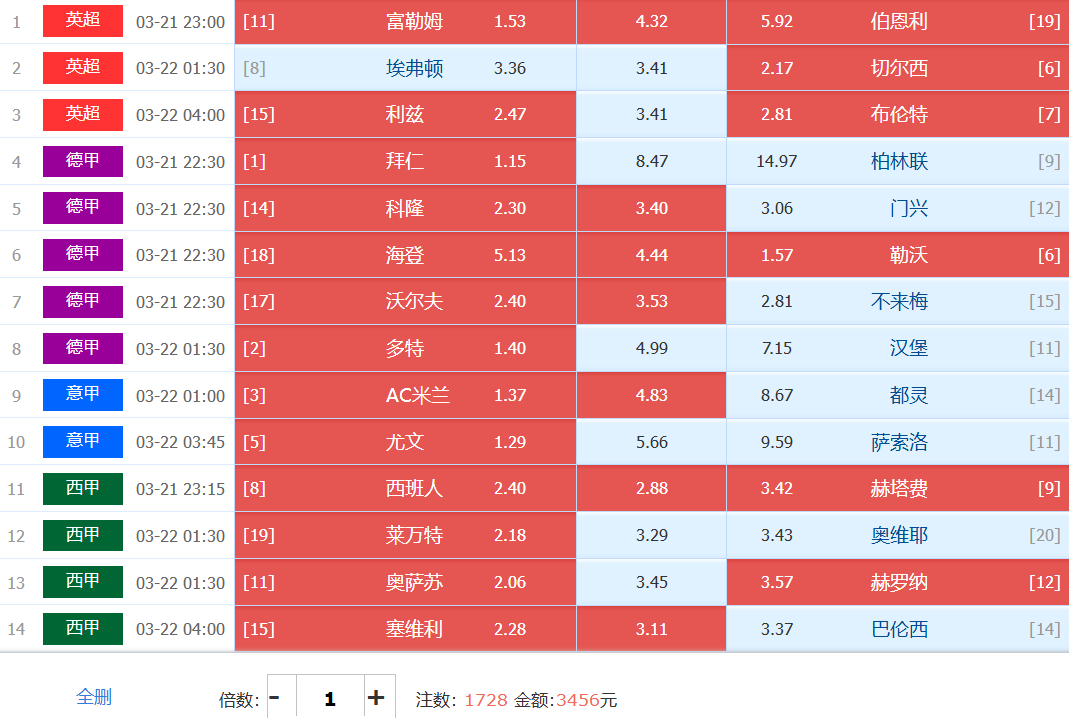Screen dimensions: 1069x718
Task: Select the 埃弗顿 home win odds 3.36
Action: tap(405, 68)
